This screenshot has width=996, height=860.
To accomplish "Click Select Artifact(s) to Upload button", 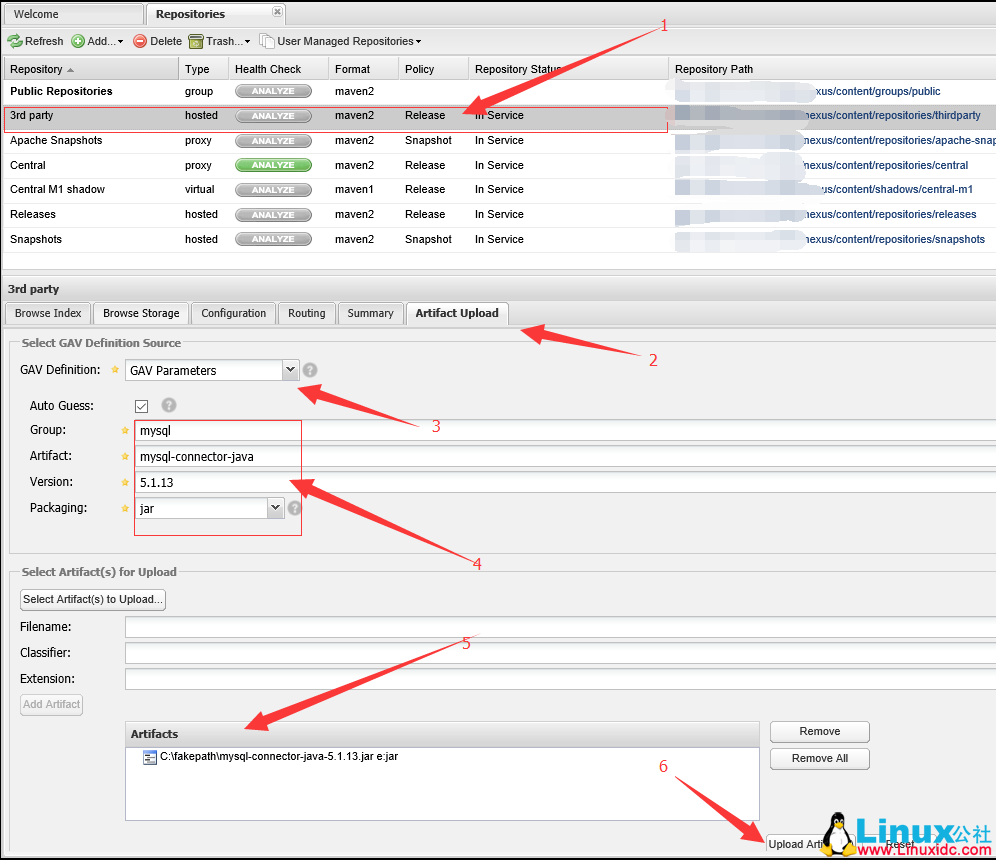I will [93, 599].
